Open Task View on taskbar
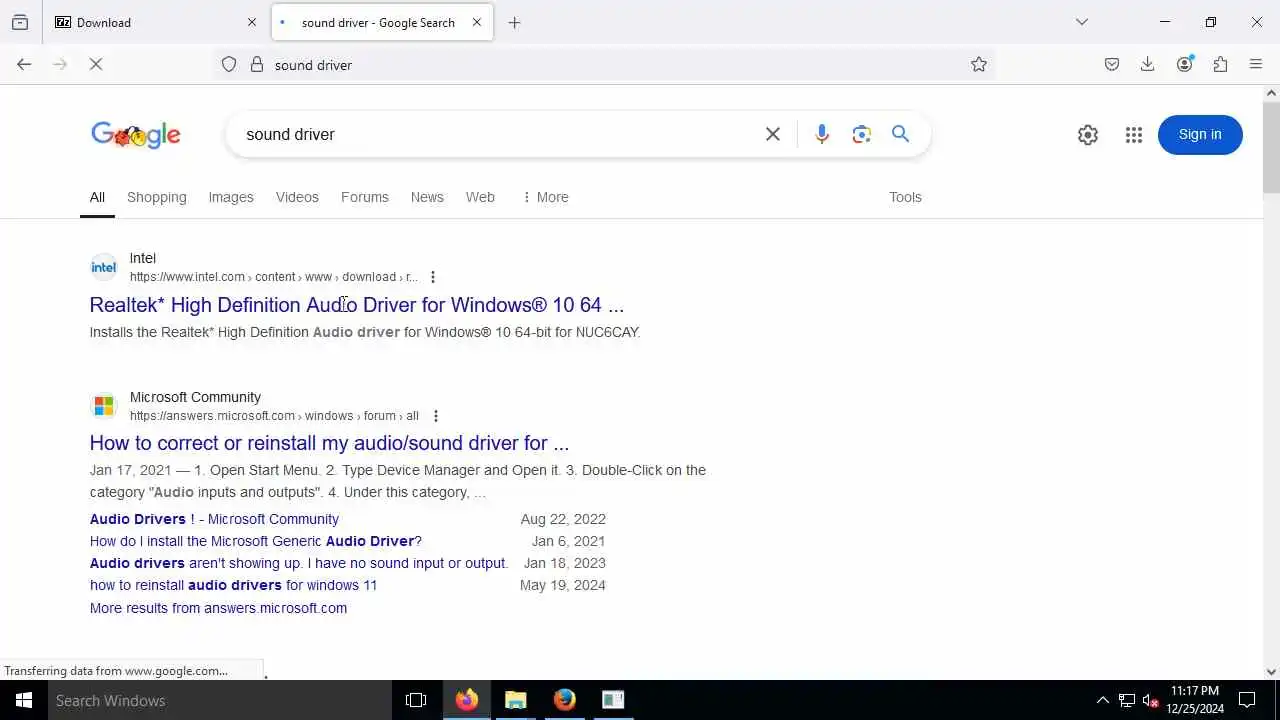 point(416,700)
